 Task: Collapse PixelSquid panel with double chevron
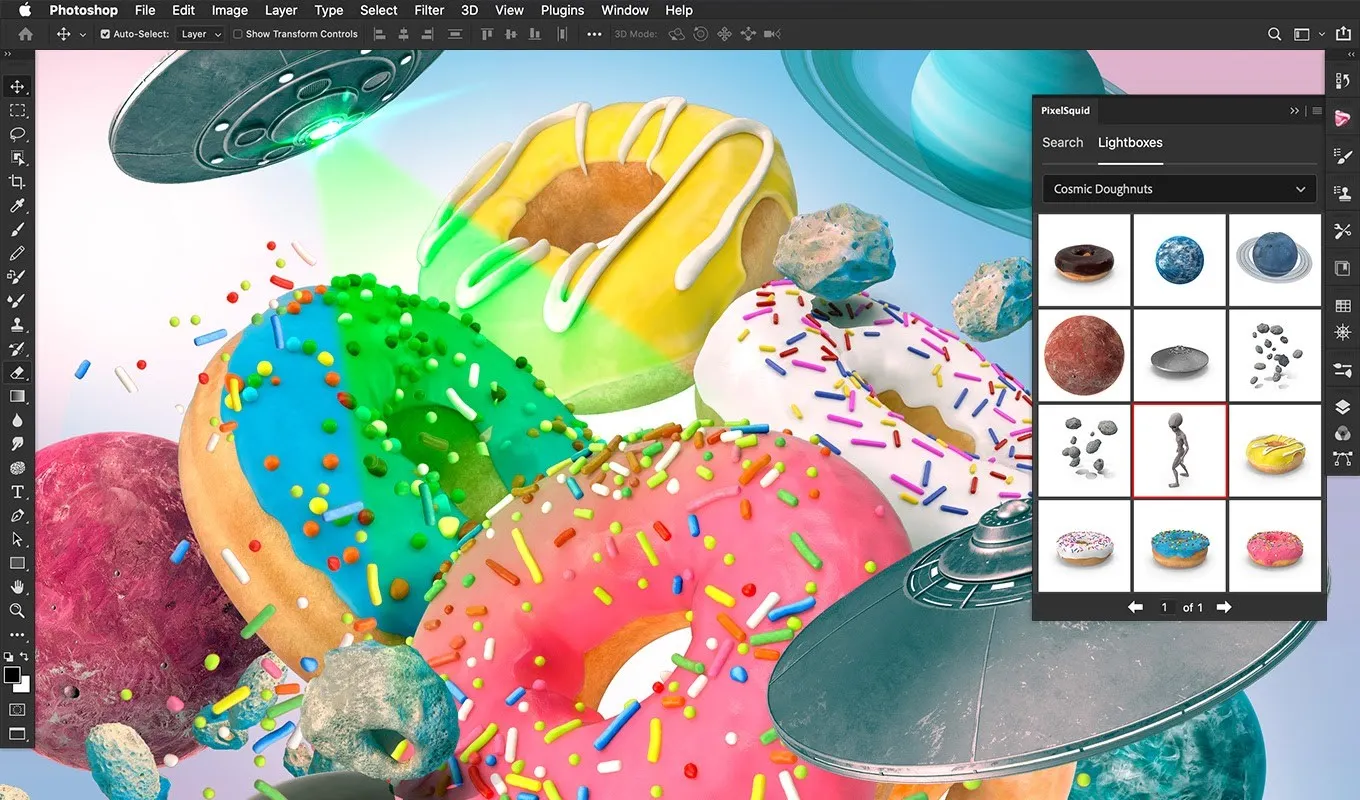pyautogui.click(x=1295, y=110)
